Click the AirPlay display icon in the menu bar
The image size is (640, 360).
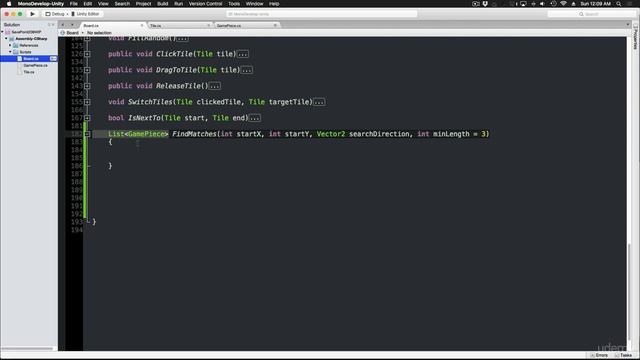[523, 4]
